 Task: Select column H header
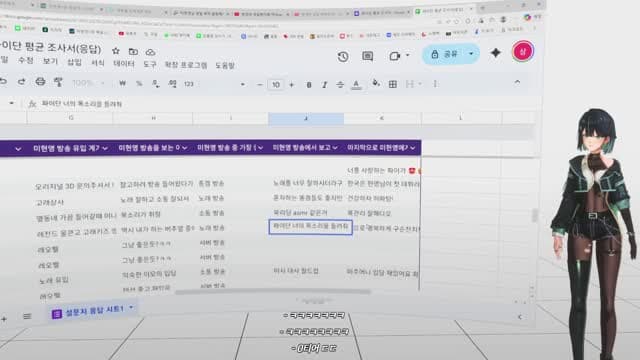tap(153, 118)
